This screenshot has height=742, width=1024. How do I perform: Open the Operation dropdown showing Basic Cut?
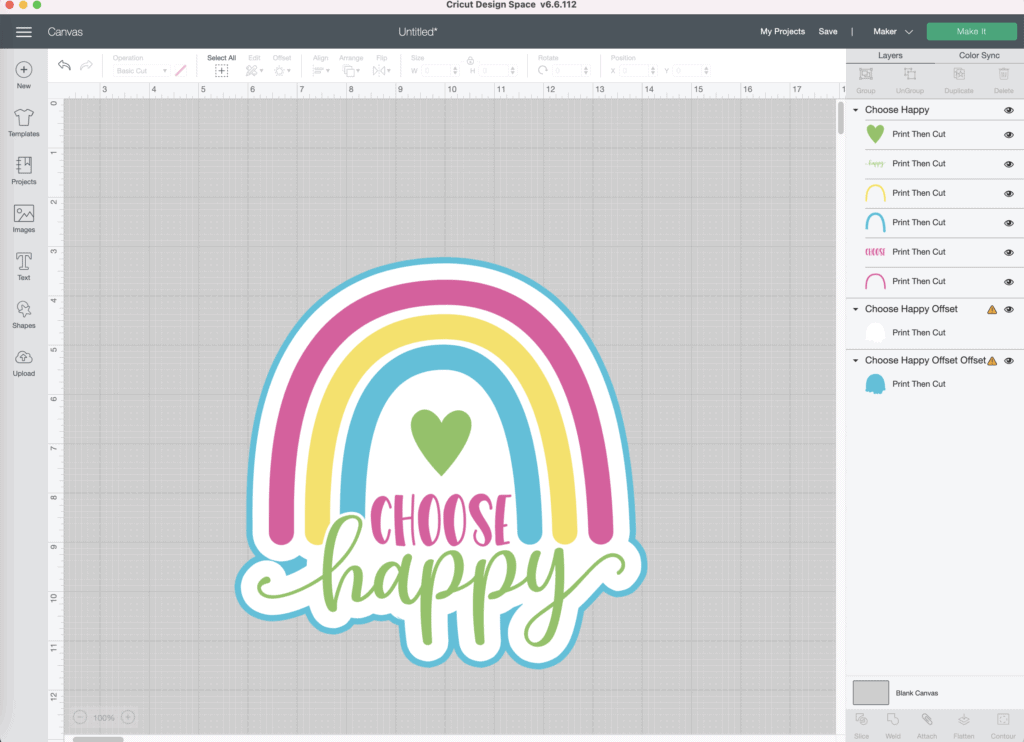pyautogui.click(x=141, y=71)
